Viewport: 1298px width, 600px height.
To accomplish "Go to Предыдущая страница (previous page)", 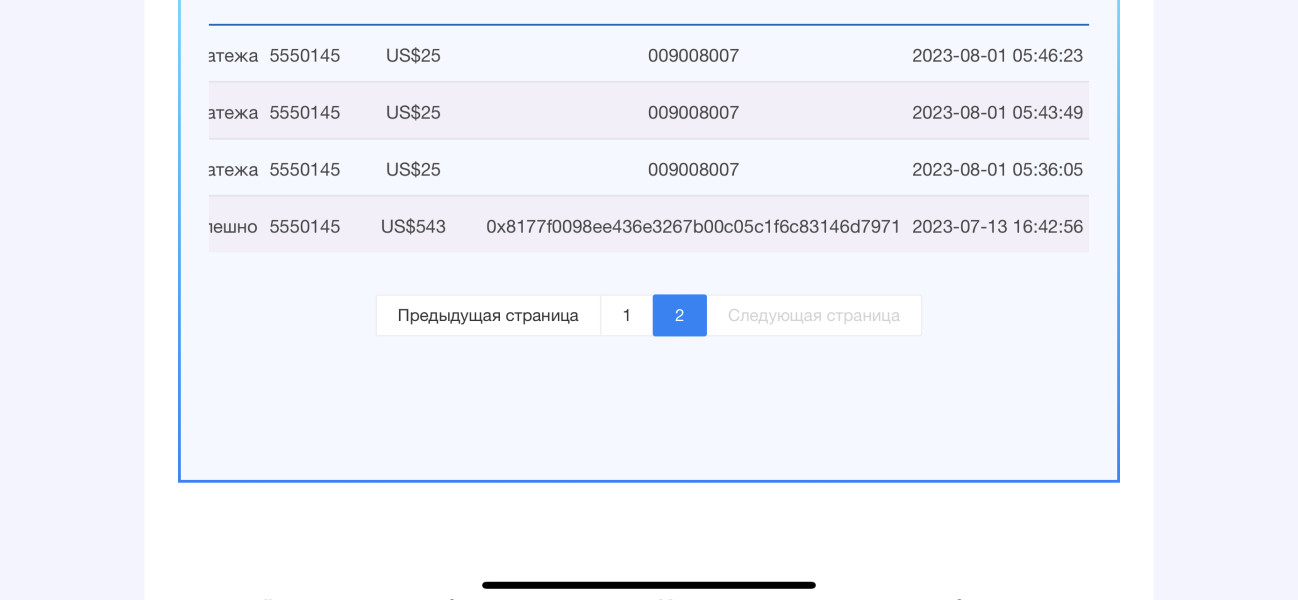I will coord(488,315).
